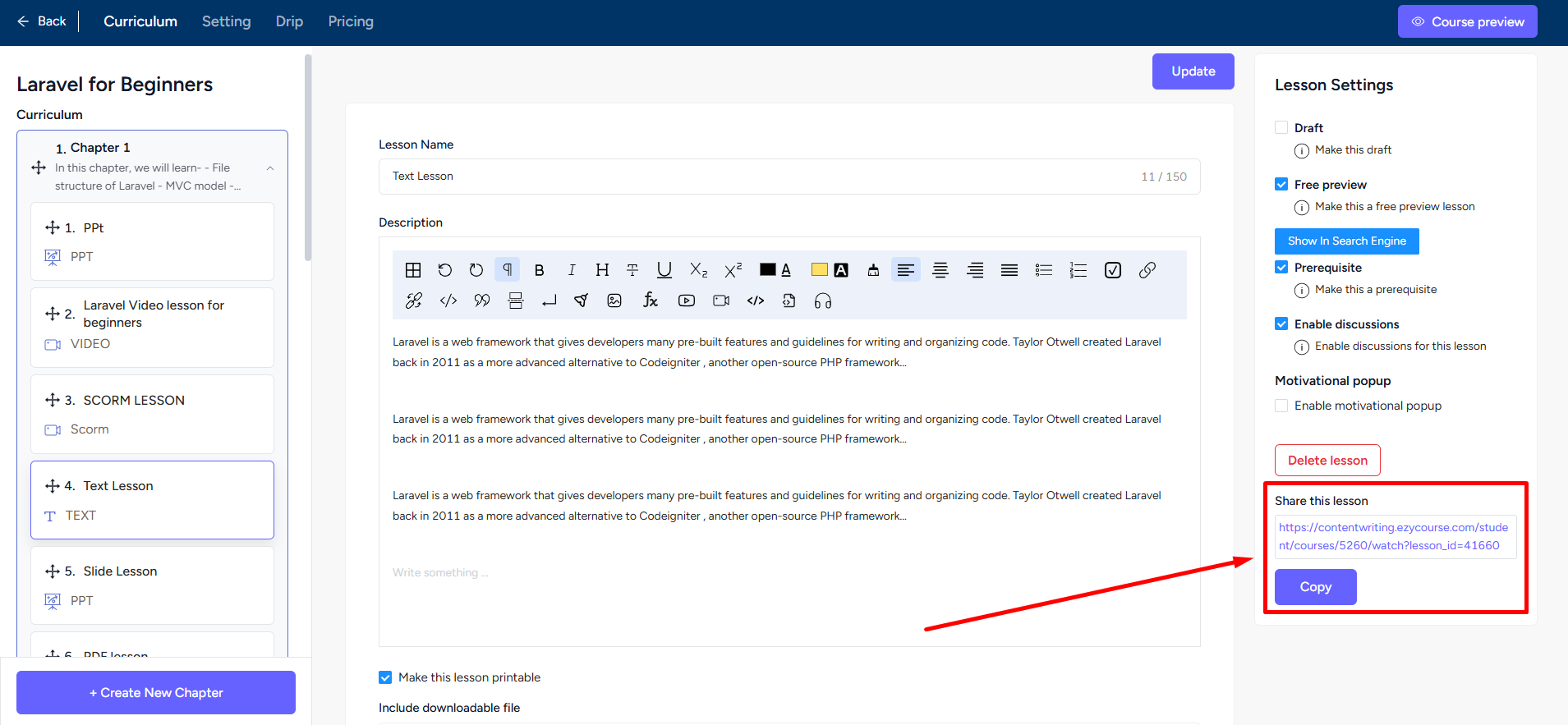Open the Drip tab
Screen dimensions: 1568x725
point(289,21)
